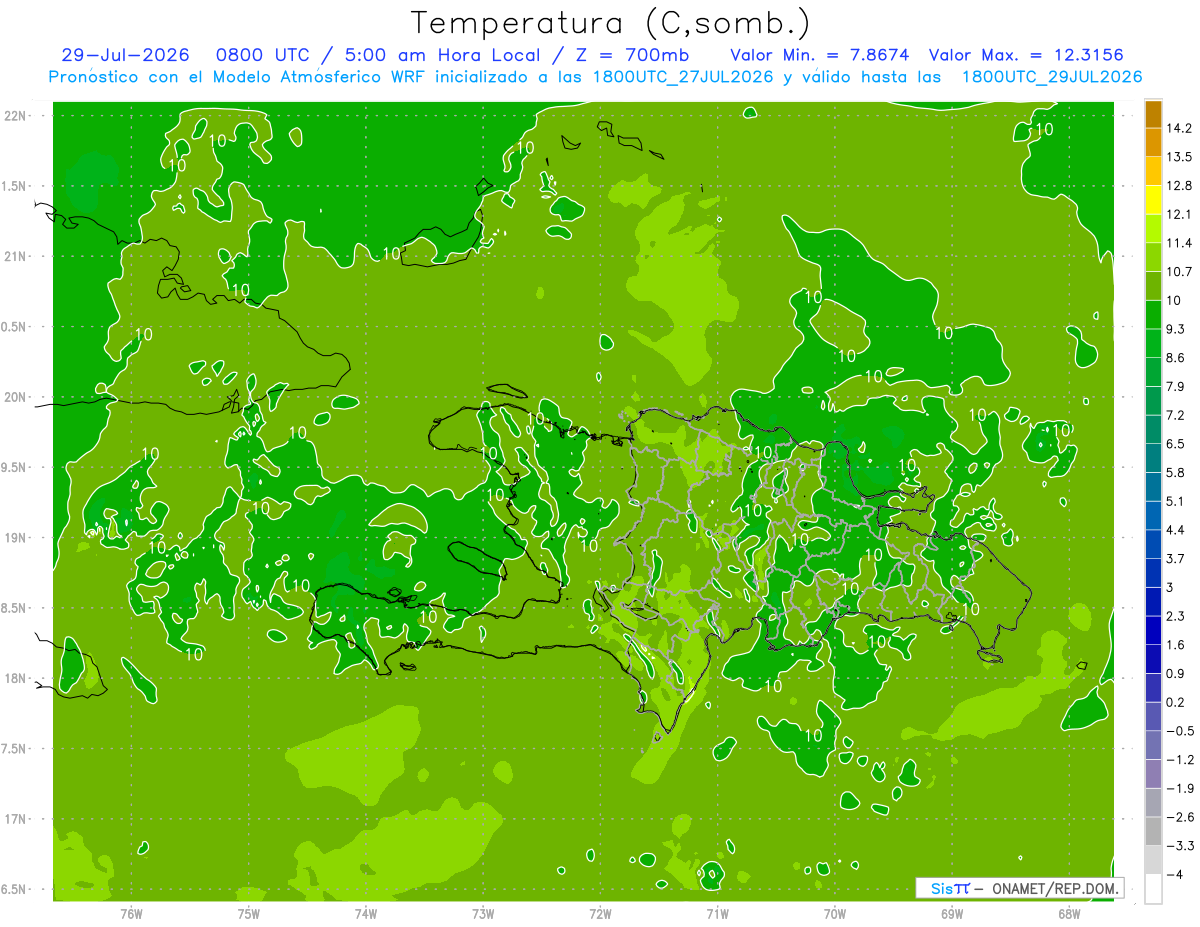
Task: Pick the lime swatch between 12.1 and 11.4
Action: [x=1153, y=229]
